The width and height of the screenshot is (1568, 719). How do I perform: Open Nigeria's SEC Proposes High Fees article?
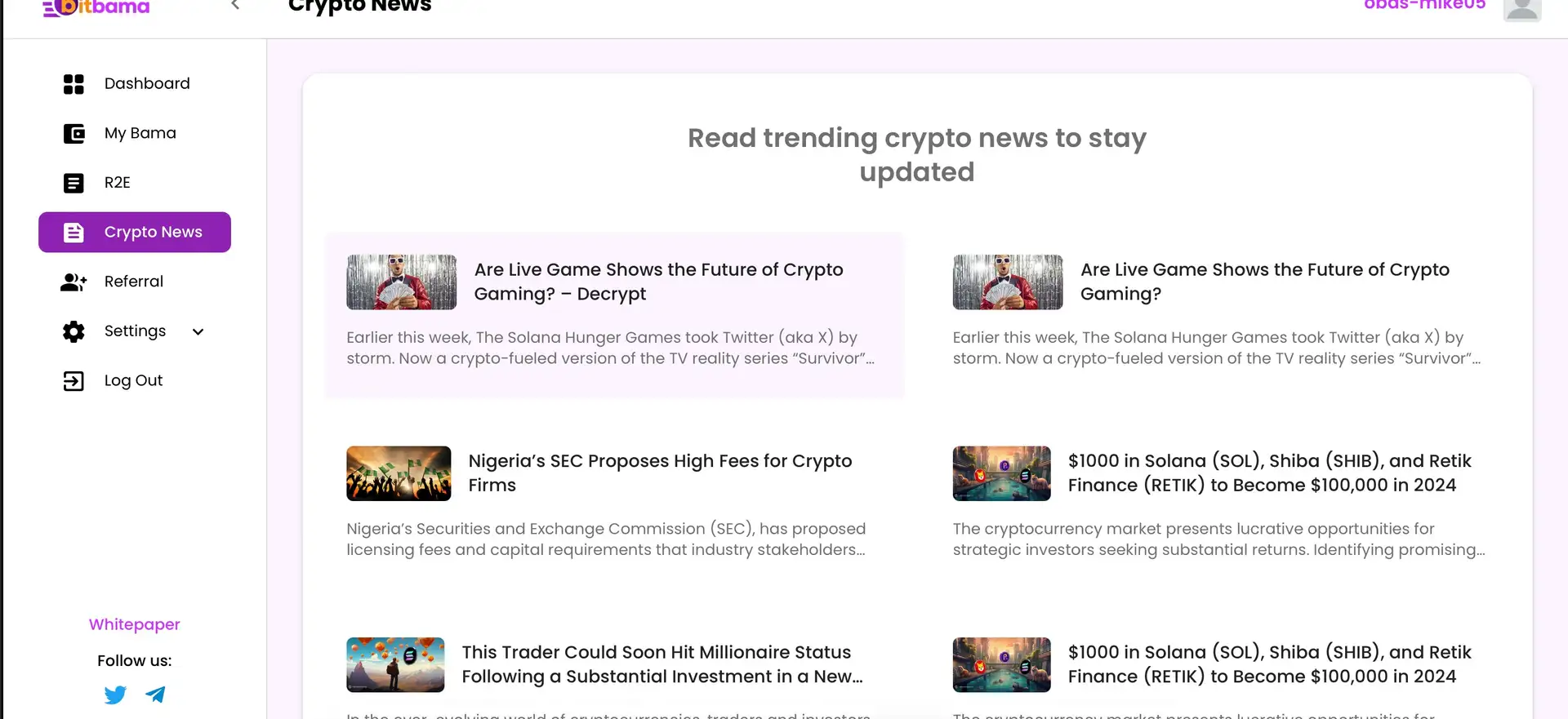point(659,473)
